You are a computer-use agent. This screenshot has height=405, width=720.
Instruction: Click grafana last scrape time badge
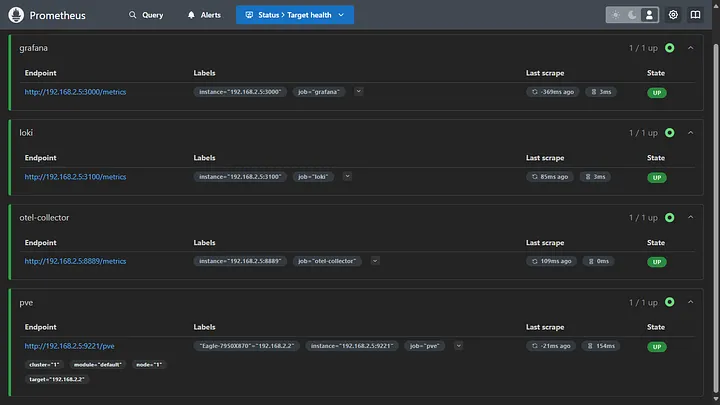[x=553, y=92]
